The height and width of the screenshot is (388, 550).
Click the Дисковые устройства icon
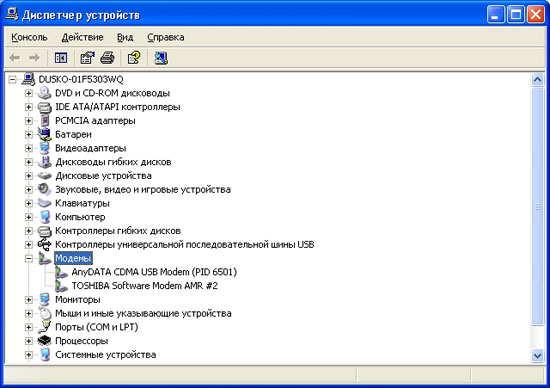(45, 175)
